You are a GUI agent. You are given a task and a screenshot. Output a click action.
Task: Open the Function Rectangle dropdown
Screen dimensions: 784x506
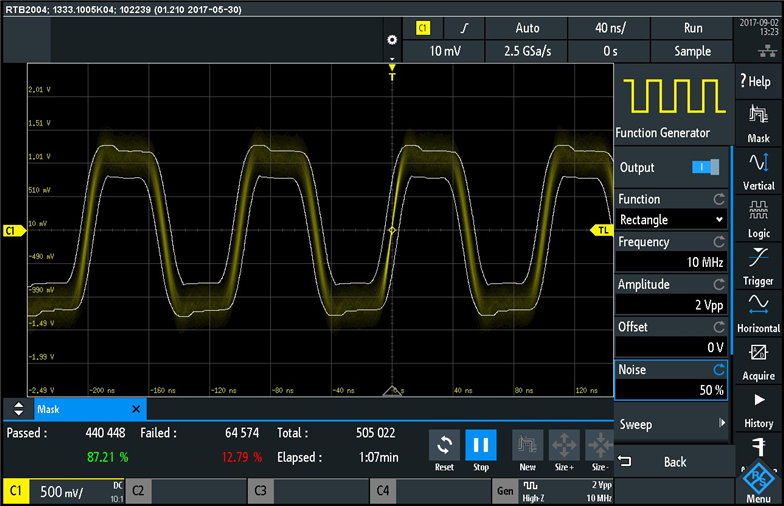670,220
